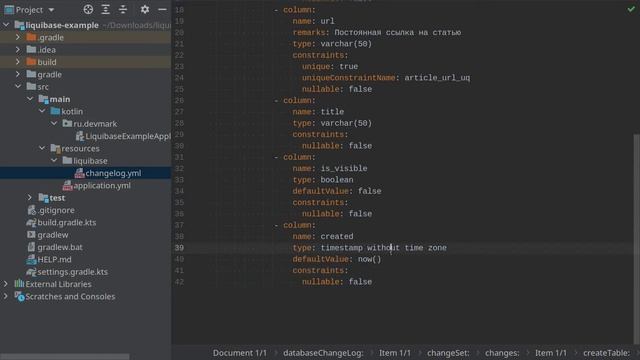Screen dimensions: 640x360
Task: Select changelog.yml in the project tree
Action: click(x=113, y=173)
